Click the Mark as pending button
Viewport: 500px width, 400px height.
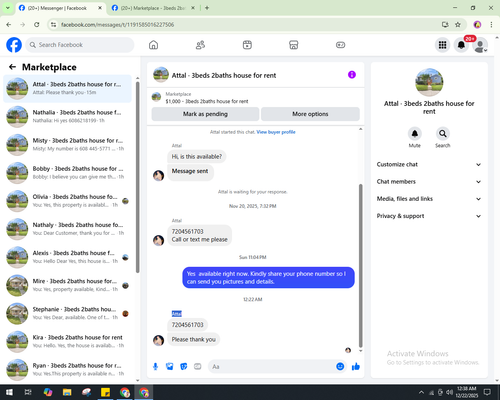pyautogui.click(x=205, y=114)
